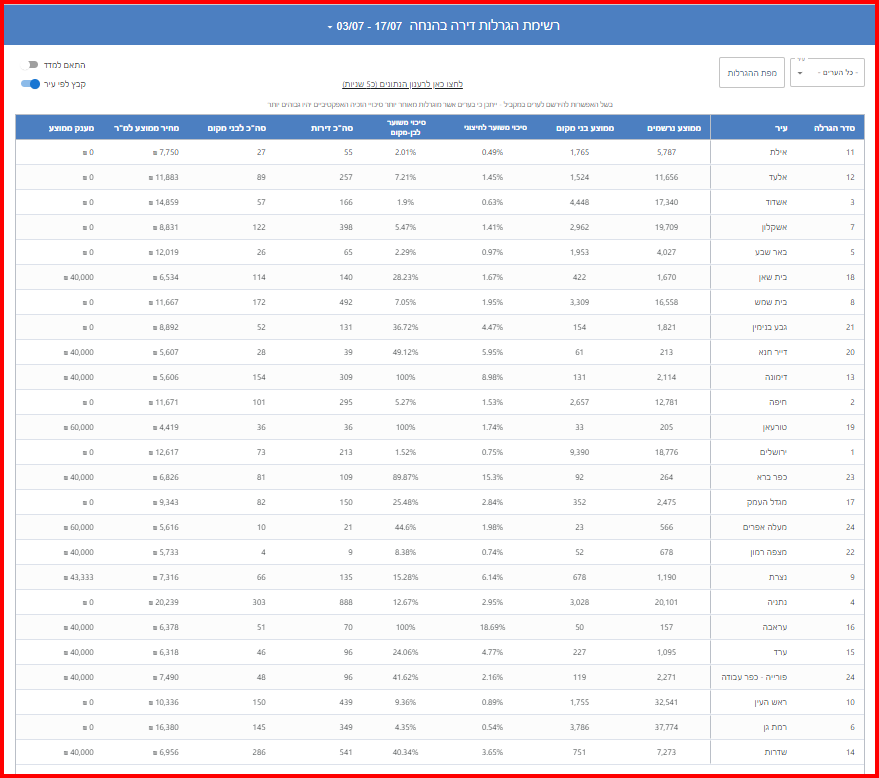Image resolution: width=879 pixels, height=778 pixels.
Task: Click the outsider chance value '15.3%'
Action: tap(492, 478)
